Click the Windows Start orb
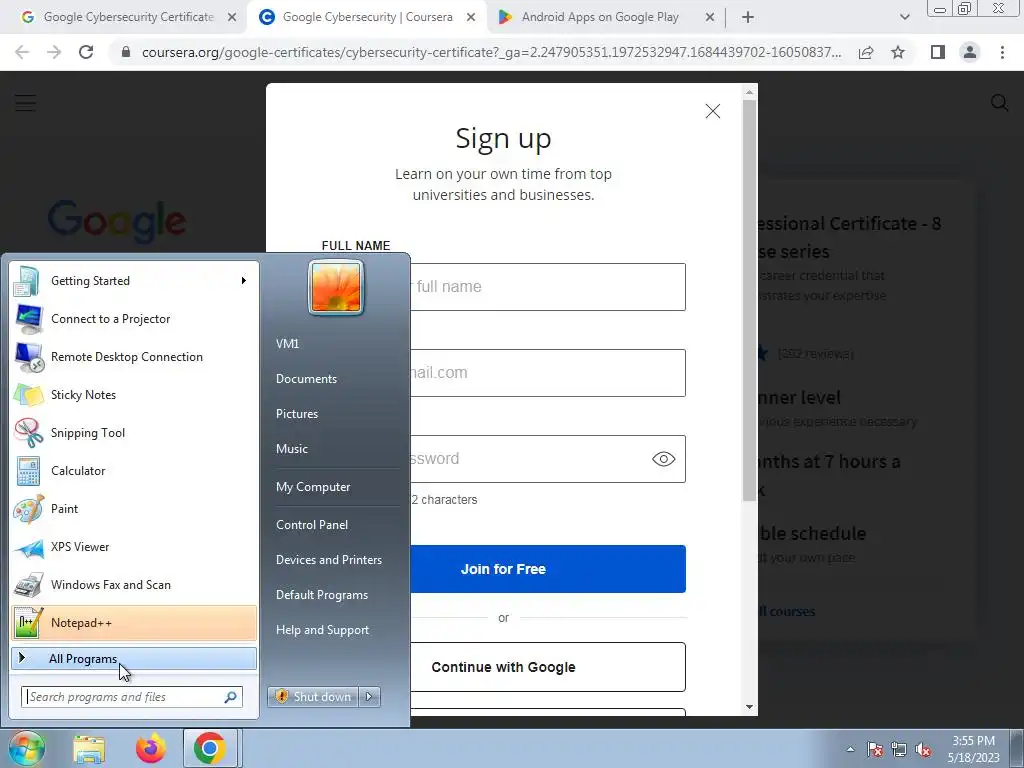Image resolution: width=1024 pixels, height=768 pixels. [x=27, y=748]
